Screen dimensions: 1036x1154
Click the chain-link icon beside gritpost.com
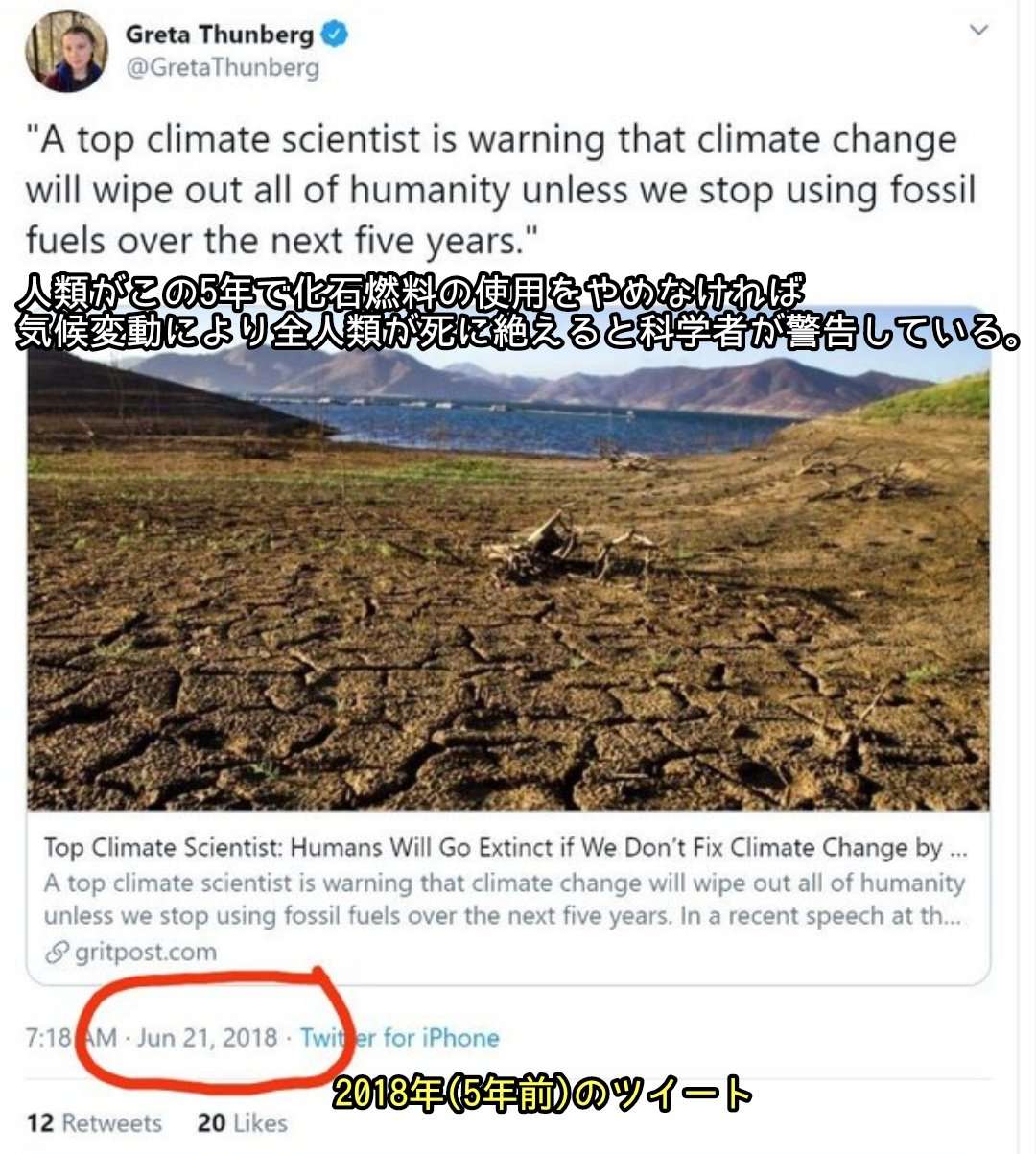58,953
